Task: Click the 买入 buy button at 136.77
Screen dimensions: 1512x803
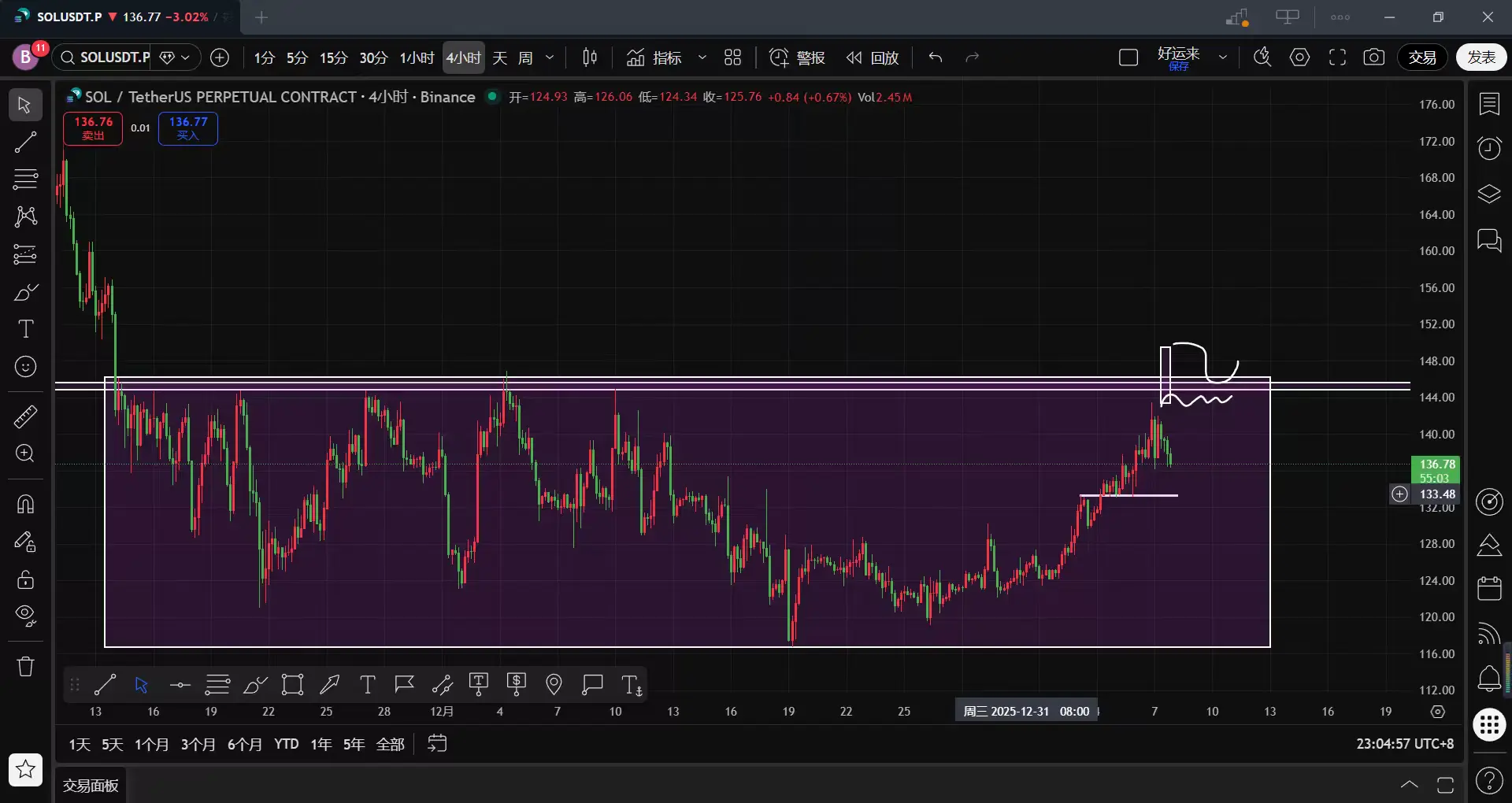Action: [x=188, y=128]
